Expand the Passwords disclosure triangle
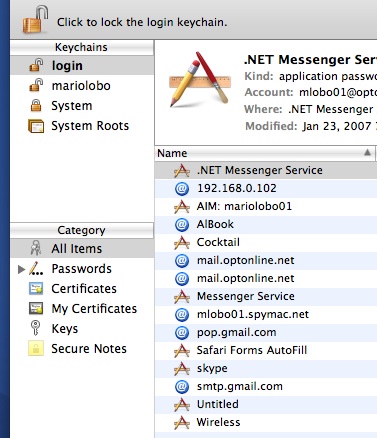This screenshot has width=377, height=438. [x=21, y=269]
